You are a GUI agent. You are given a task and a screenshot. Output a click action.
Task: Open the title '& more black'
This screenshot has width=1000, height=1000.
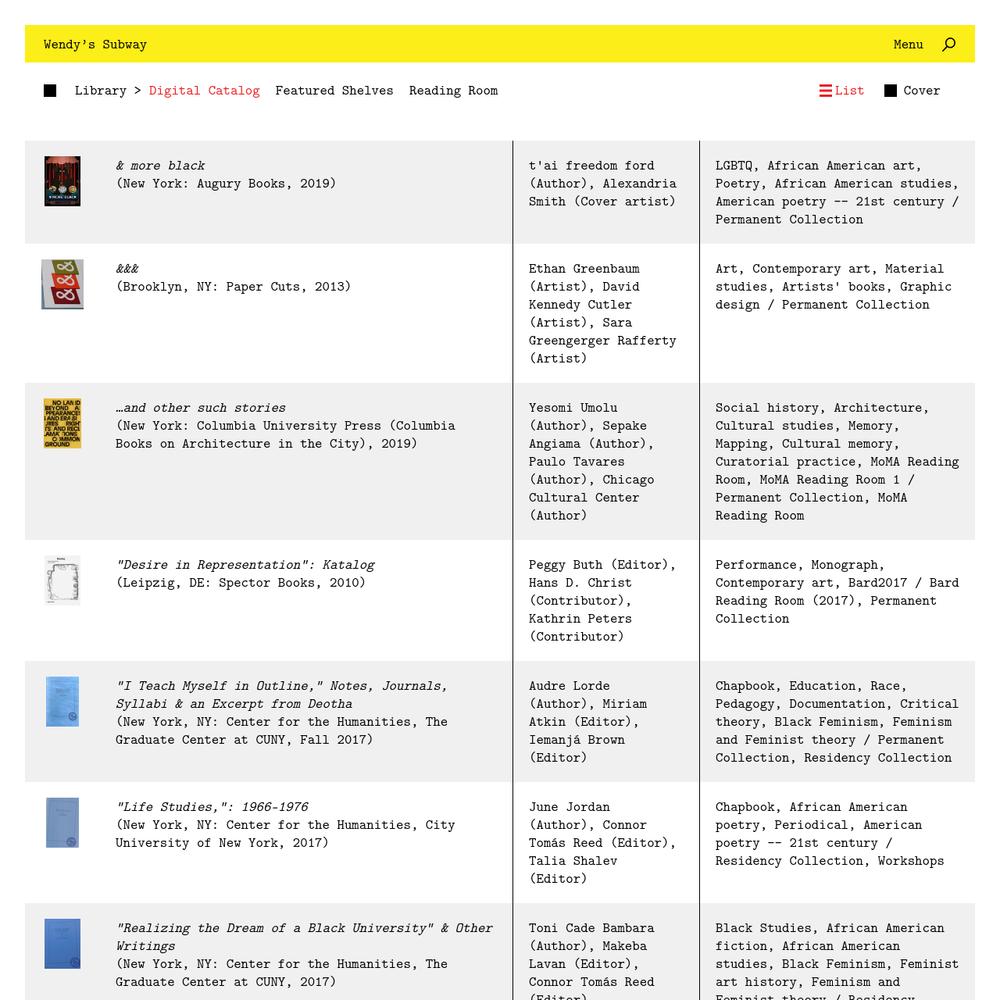click(x=161, y=166)
